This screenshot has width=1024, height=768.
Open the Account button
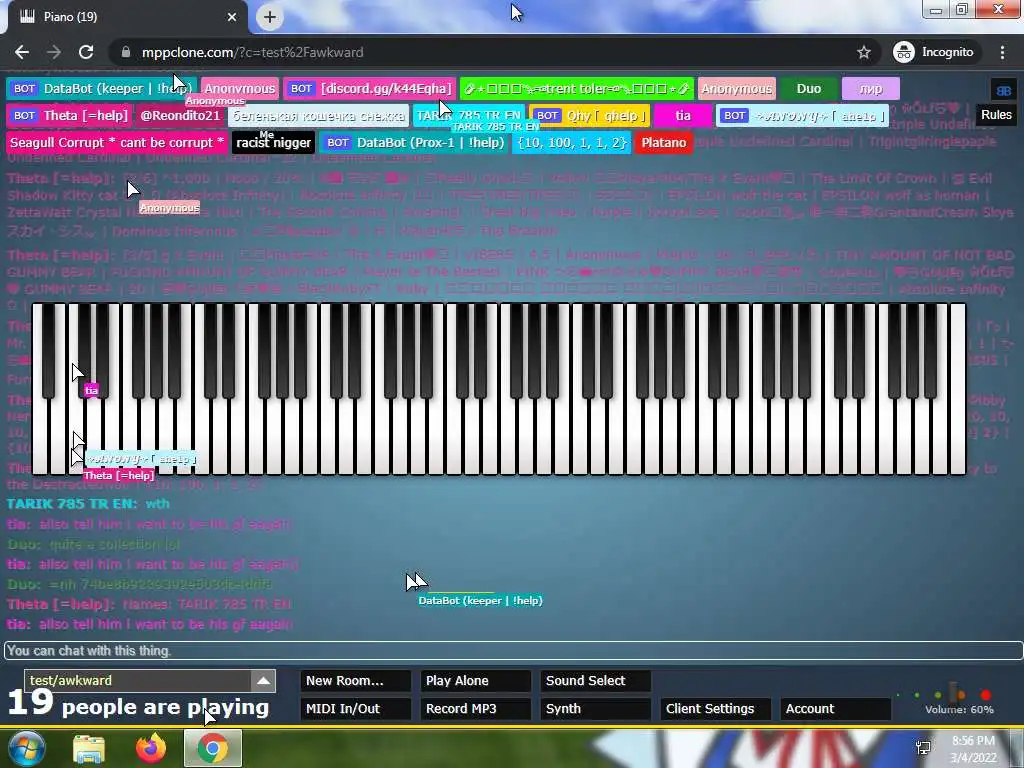[x=836, y=709]
